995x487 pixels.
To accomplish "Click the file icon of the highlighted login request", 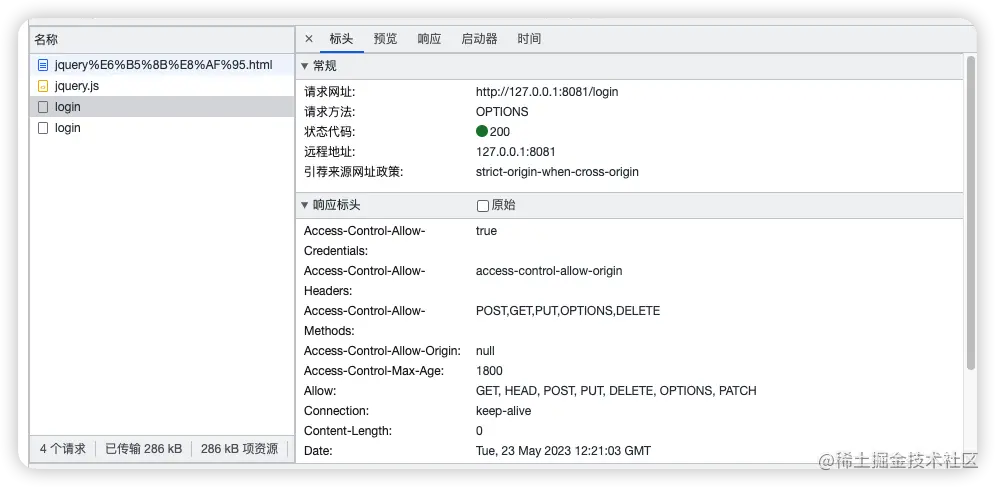I will (43, 107).
